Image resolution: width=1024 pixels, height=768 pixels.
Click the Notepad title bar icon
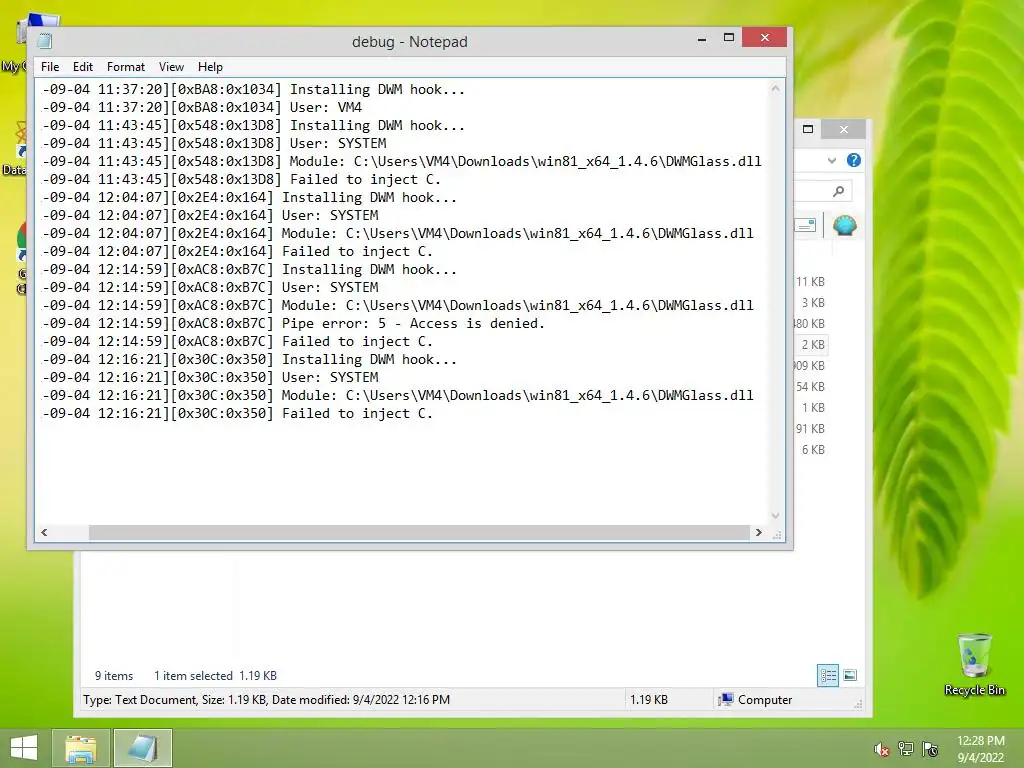point(45,41)
